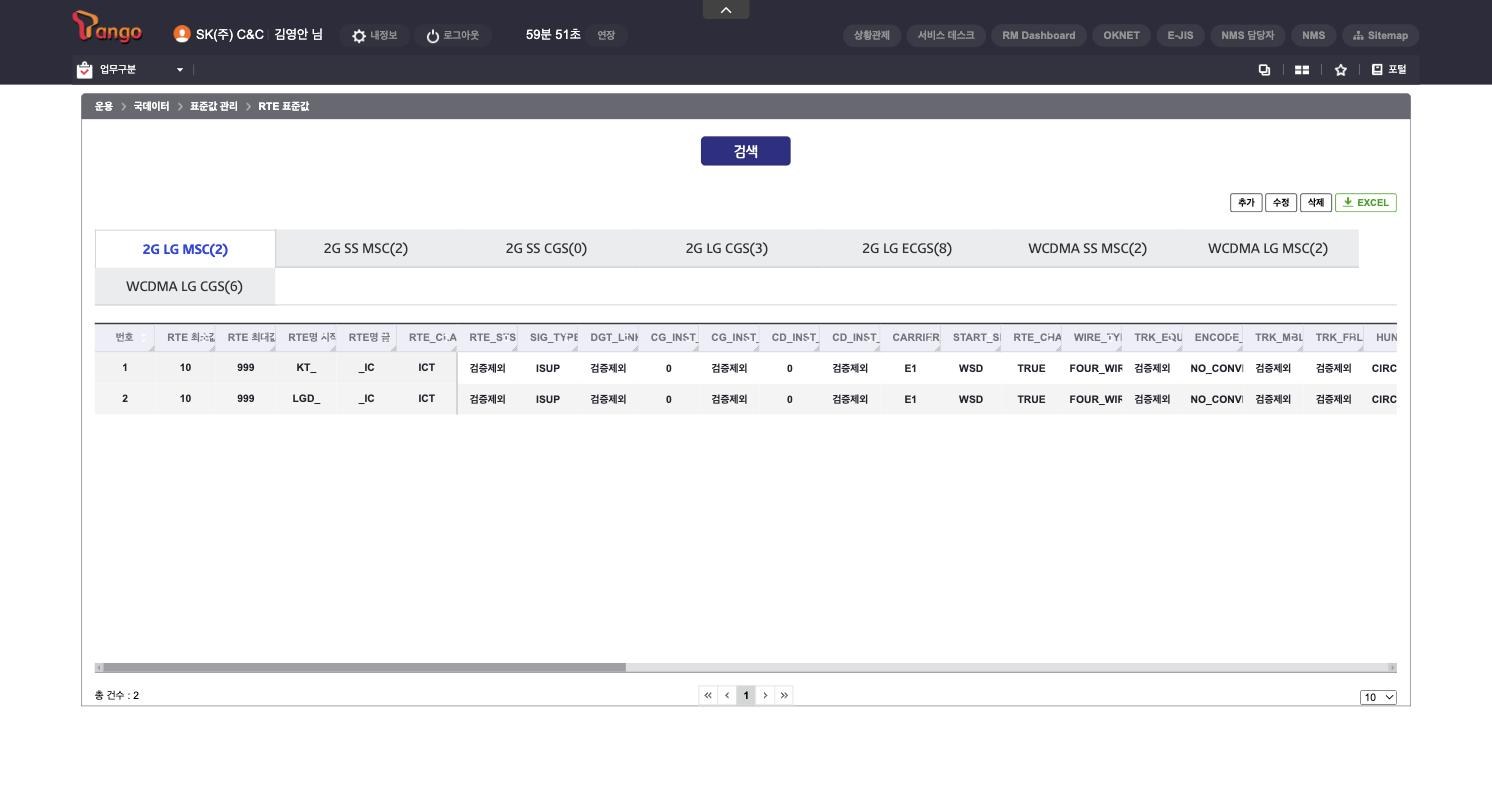
Task: Open the OKNET menu
Action: coord(1122,35)
